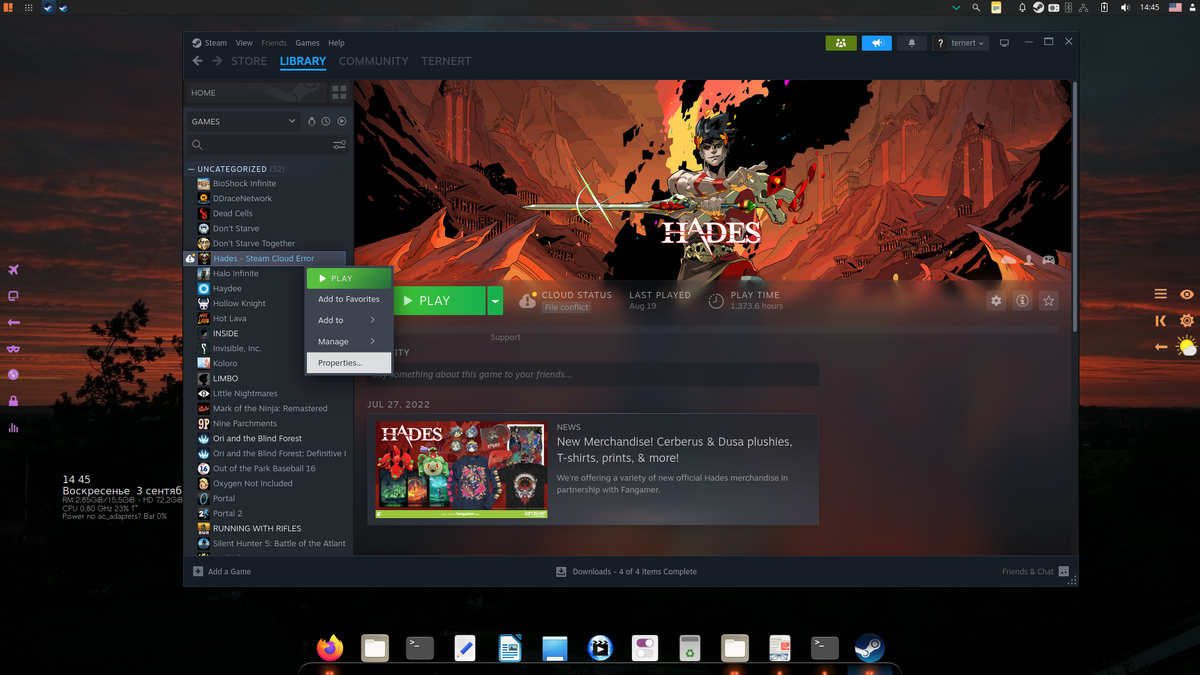
Task: Expand the Add to submenu
Action: pos(349,320)
